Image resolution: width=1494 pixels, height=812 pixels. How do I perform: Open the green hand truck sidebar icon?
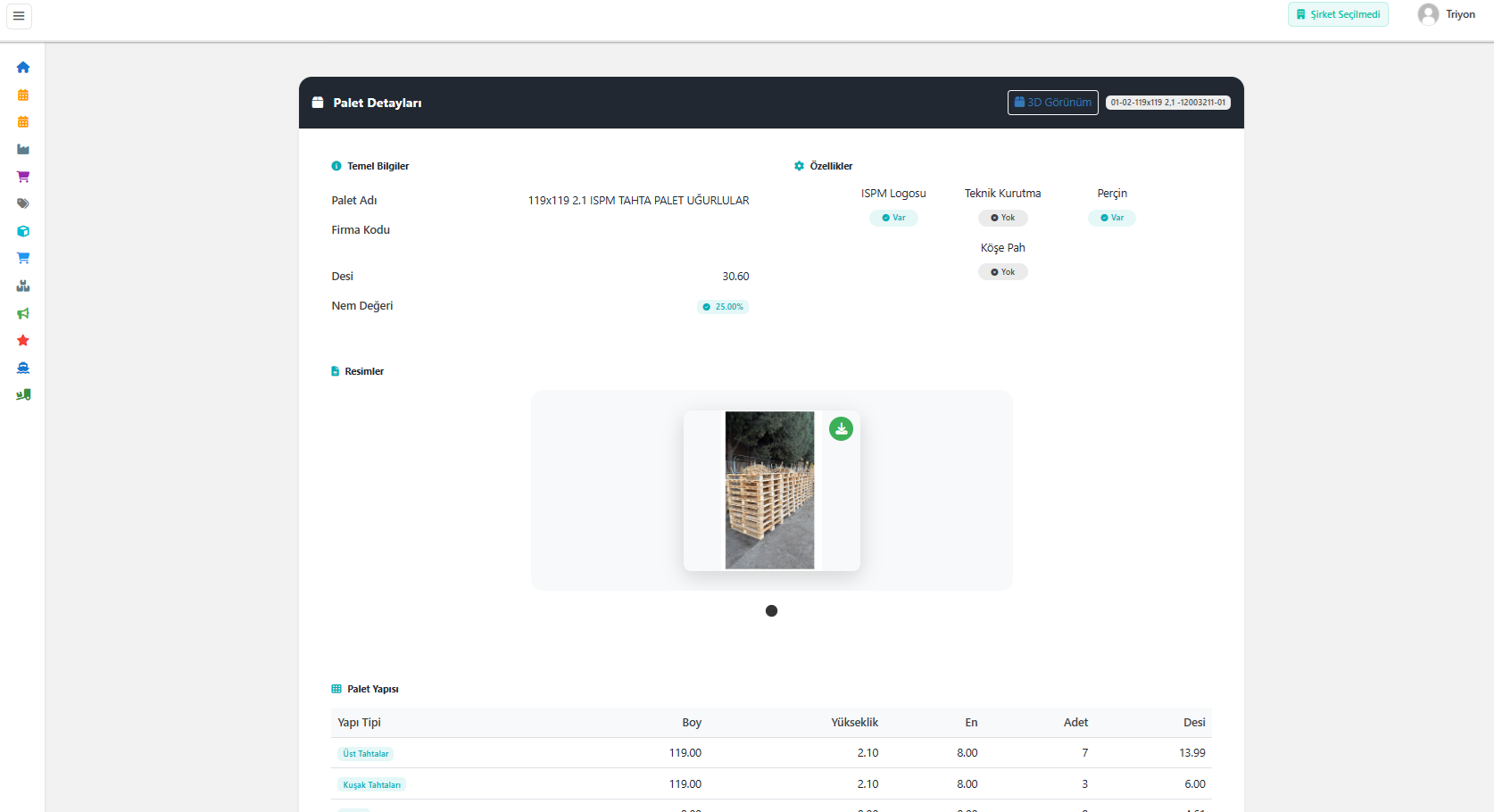[x=23, y=394]
